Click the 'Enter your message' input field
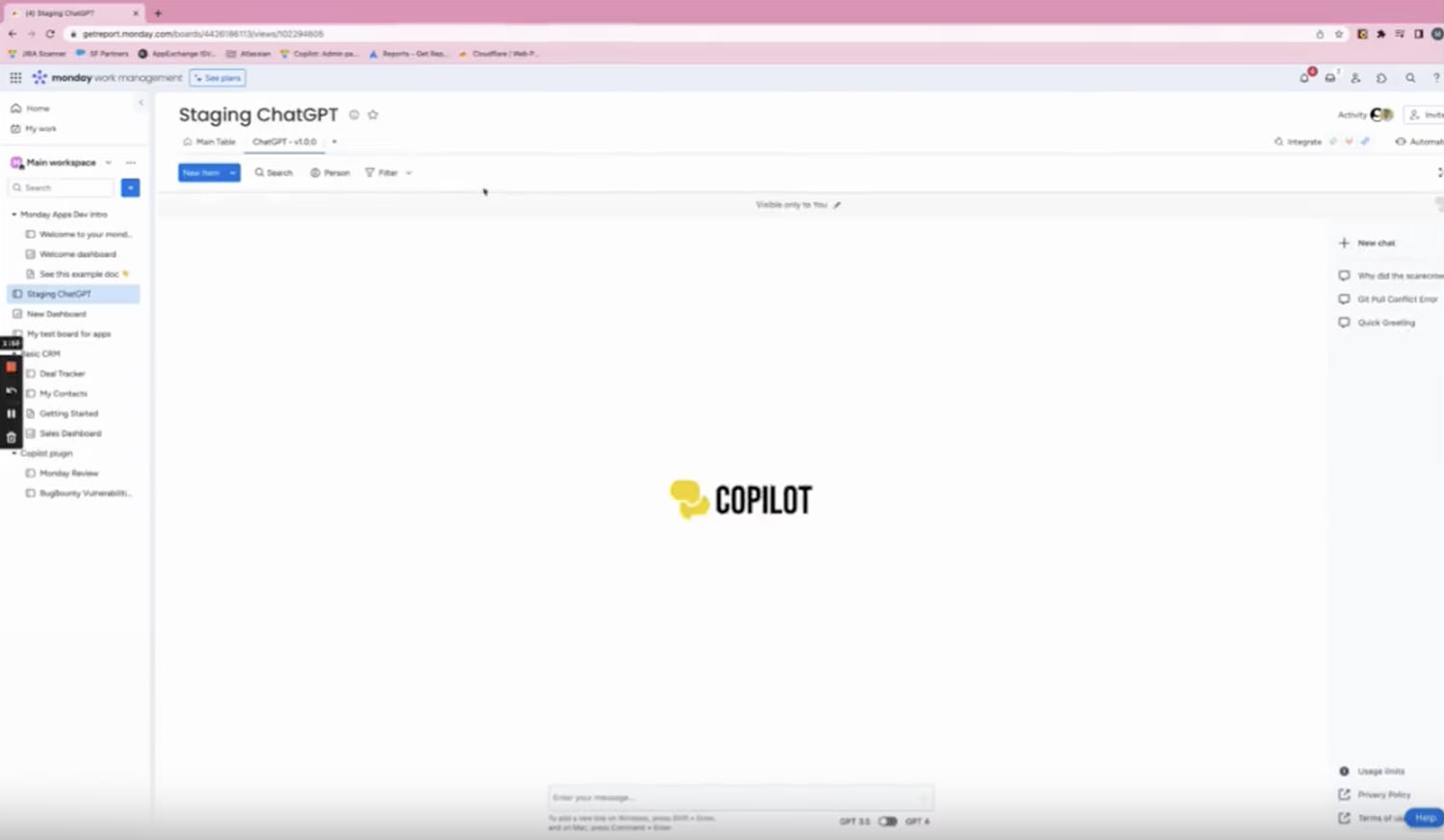 [x=740, y=798]
